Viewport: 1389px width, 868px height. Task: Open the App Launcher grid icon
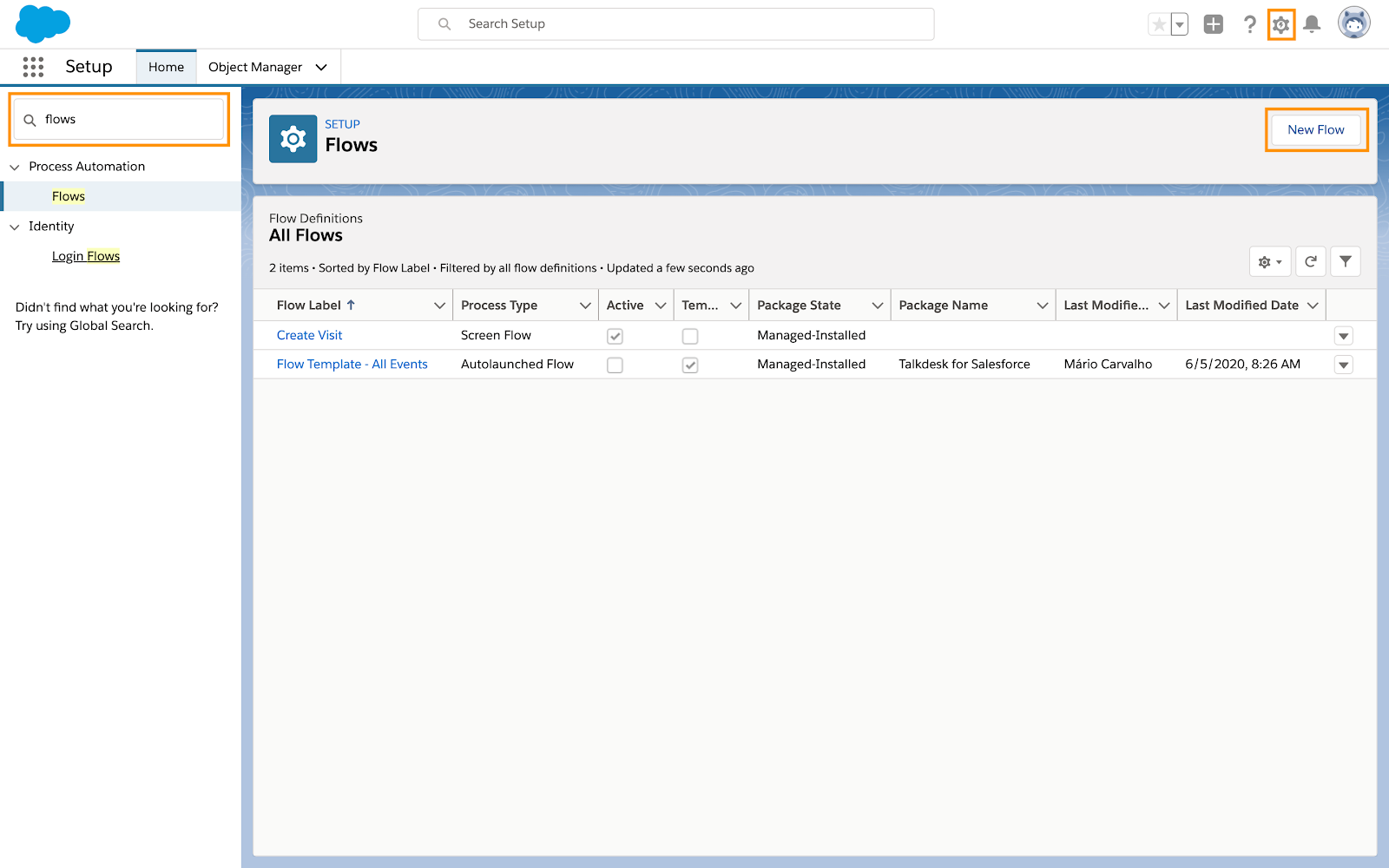33,67
